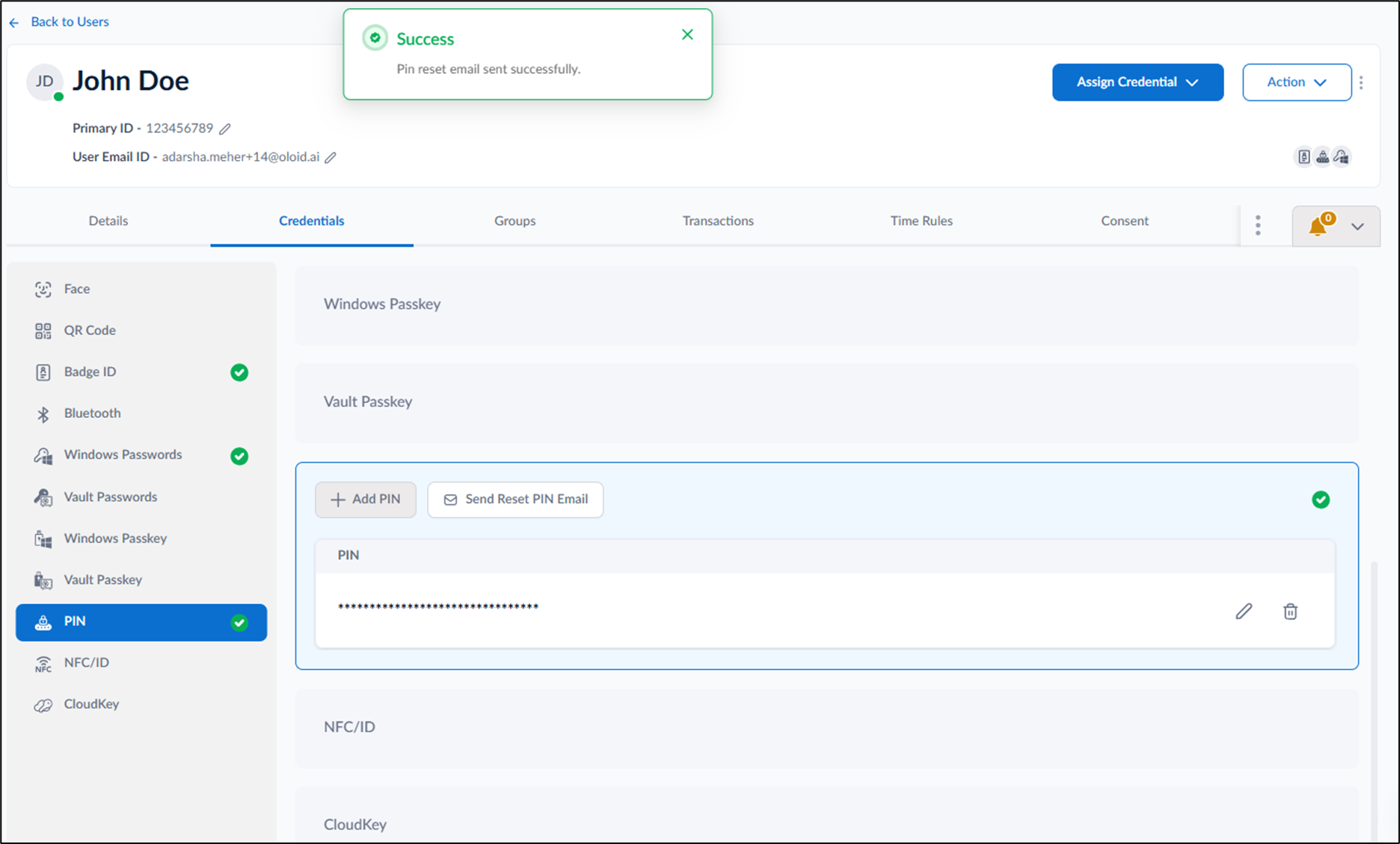Switch to the Details tab
This screenshot has width=1400, height=844.
click(108, 221)
